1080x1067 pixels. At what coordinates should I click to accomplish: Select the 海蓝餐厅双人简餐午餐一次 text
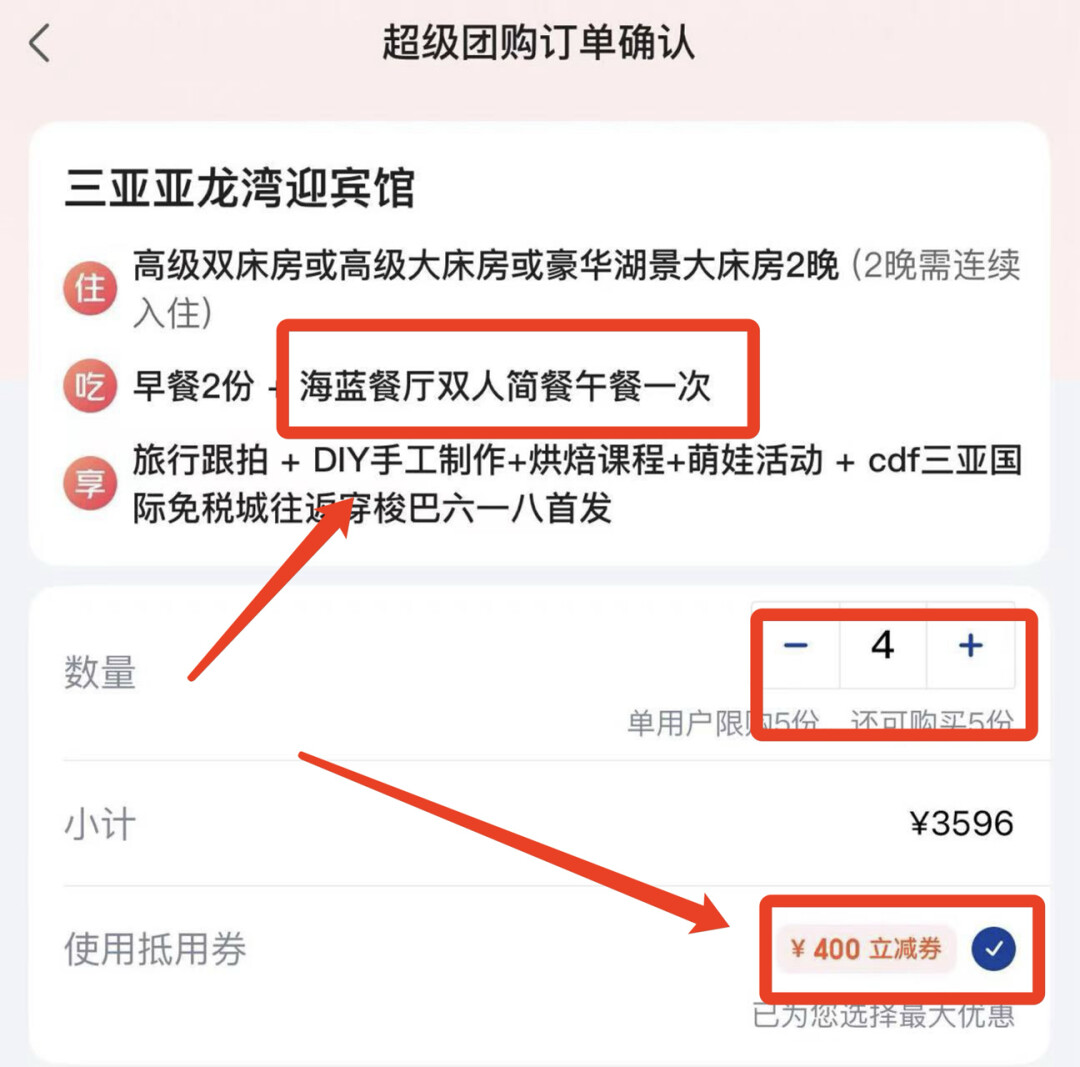pos(505,386)
